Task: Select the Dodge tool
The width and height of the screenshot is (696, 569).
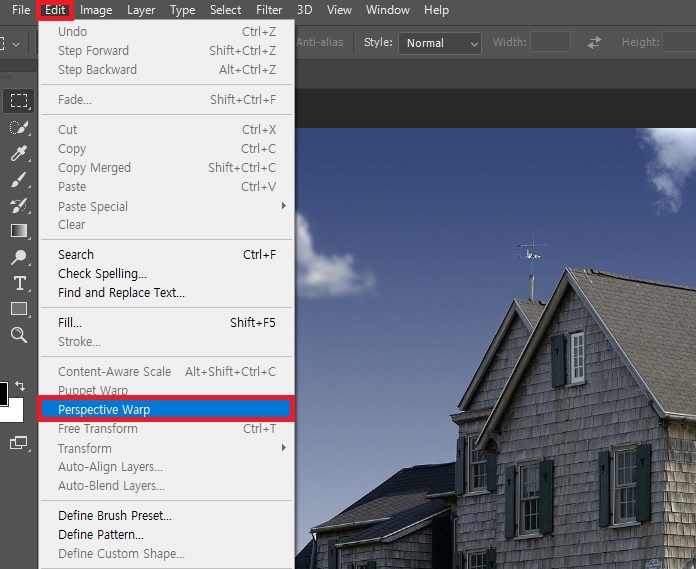Action: click(19, 257)
